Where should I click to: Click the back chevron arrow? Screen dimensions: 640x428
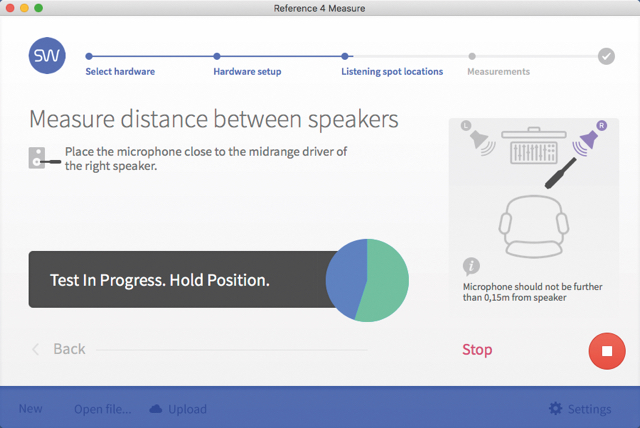tap(36, 349)
